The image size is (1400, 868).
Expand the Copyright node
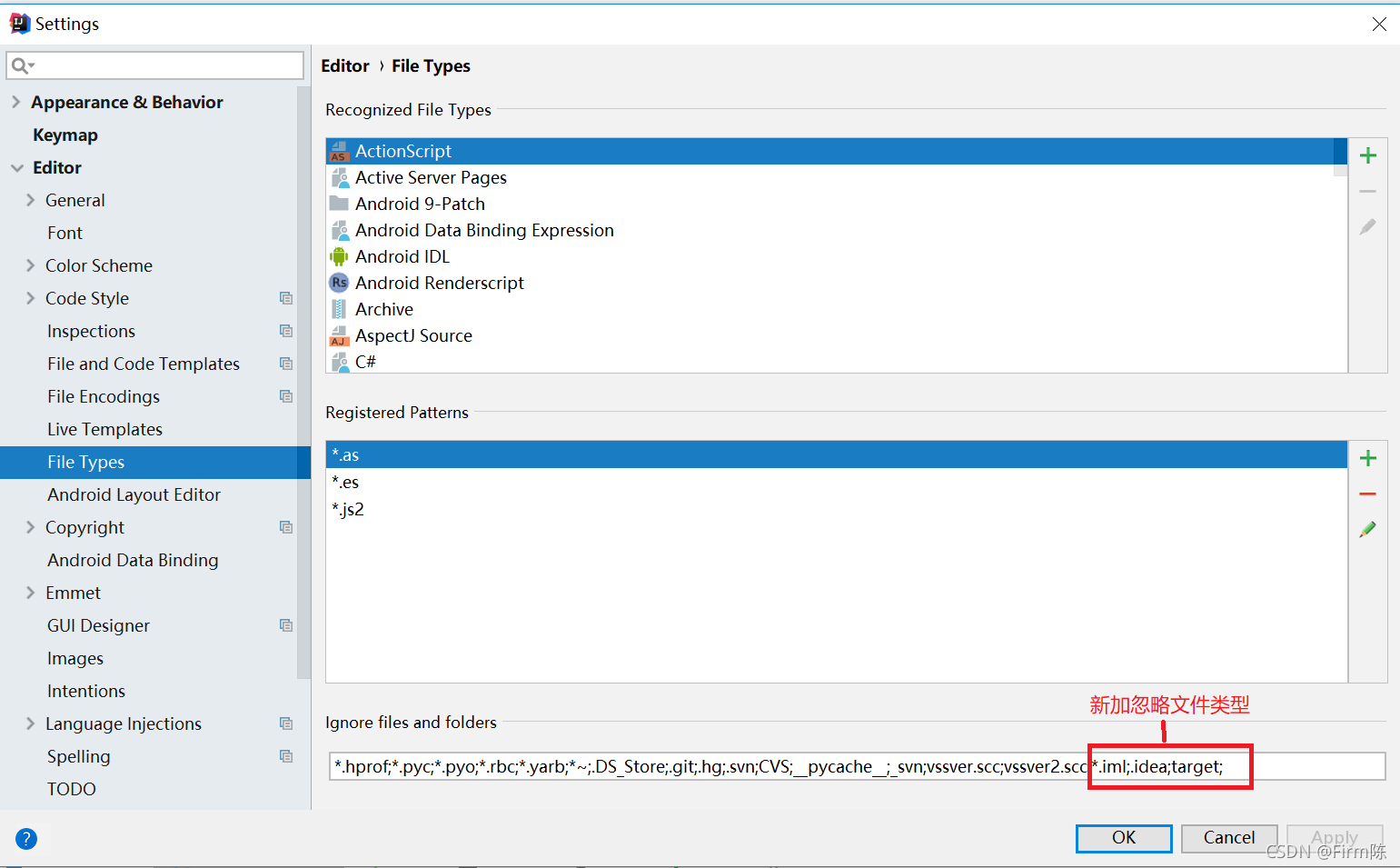[31, 527]
